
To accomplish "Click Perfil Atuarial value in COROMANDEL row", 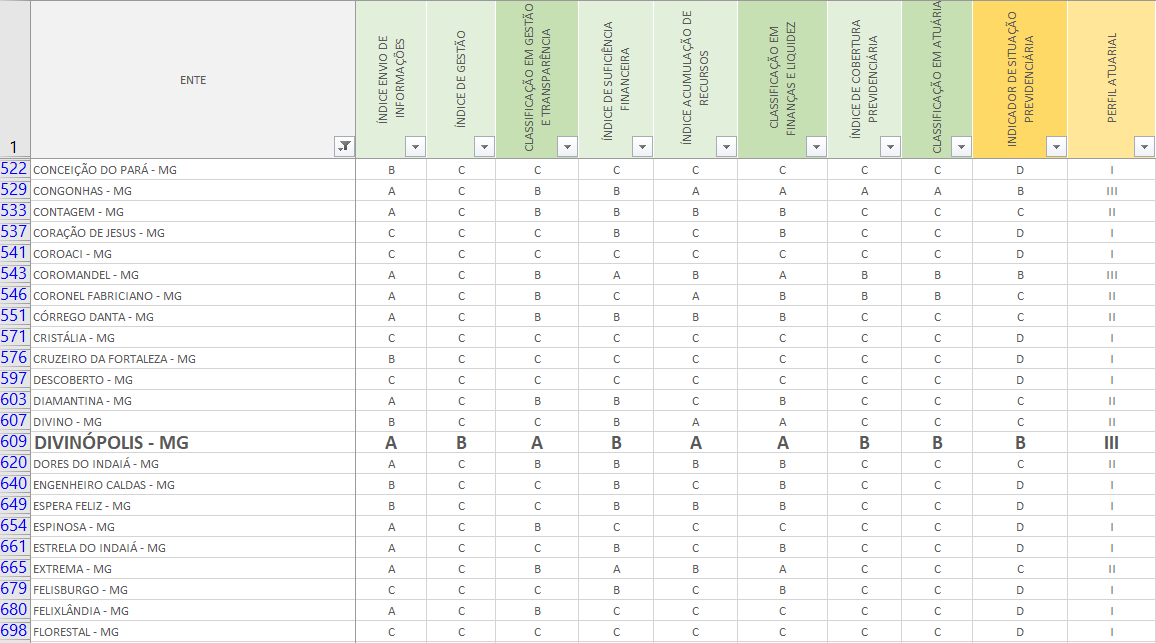I will coord(1111,274).
